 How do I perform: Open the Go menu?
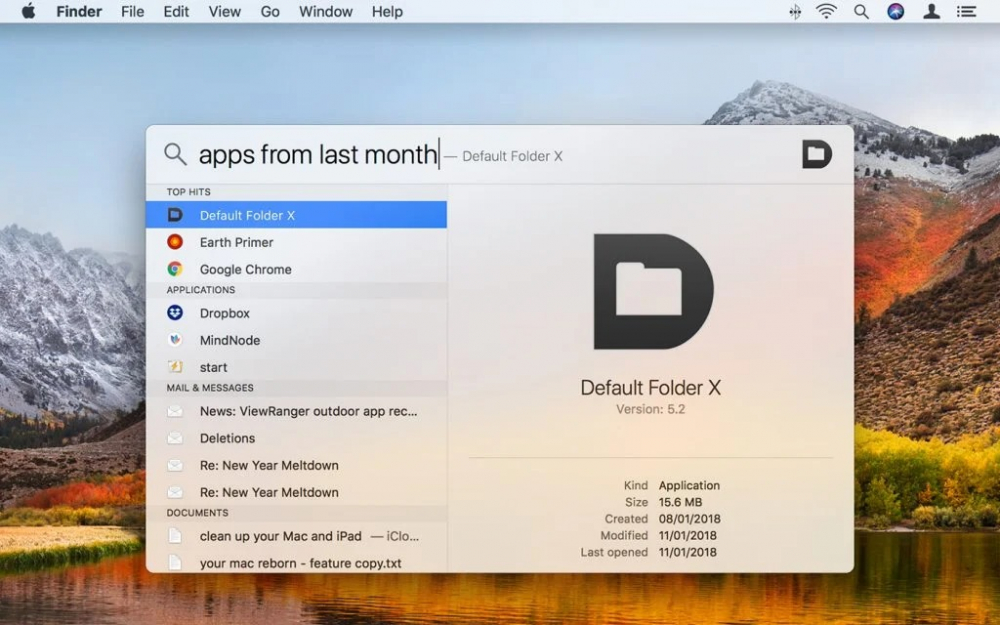pos(270,12)
